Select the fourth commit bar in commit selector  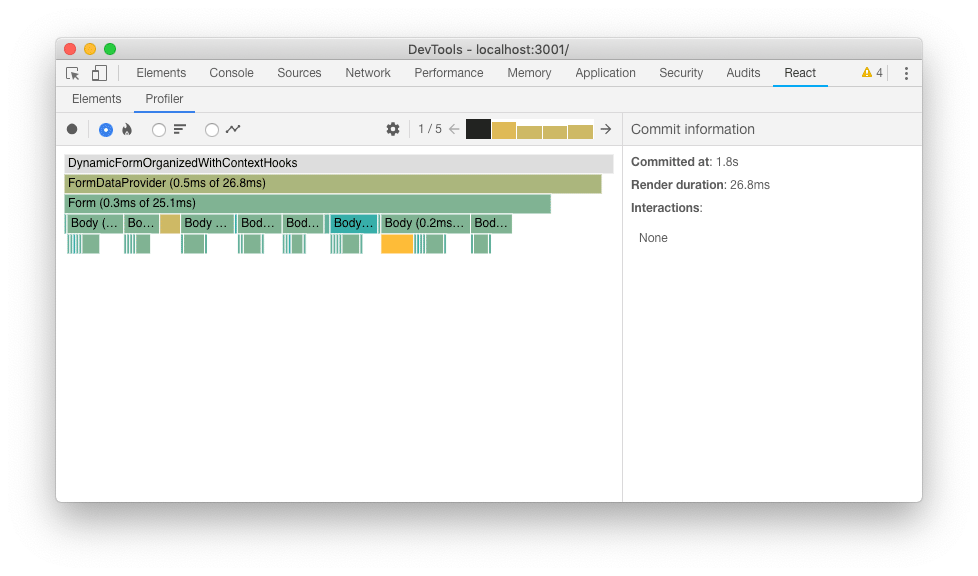(x=556, y=129)
